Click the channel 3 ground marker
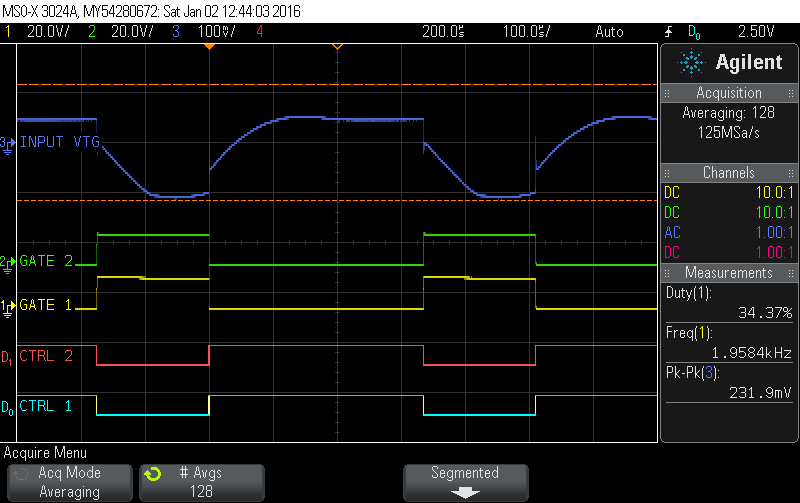Screen dimensions: 800x503 (7, 145)
